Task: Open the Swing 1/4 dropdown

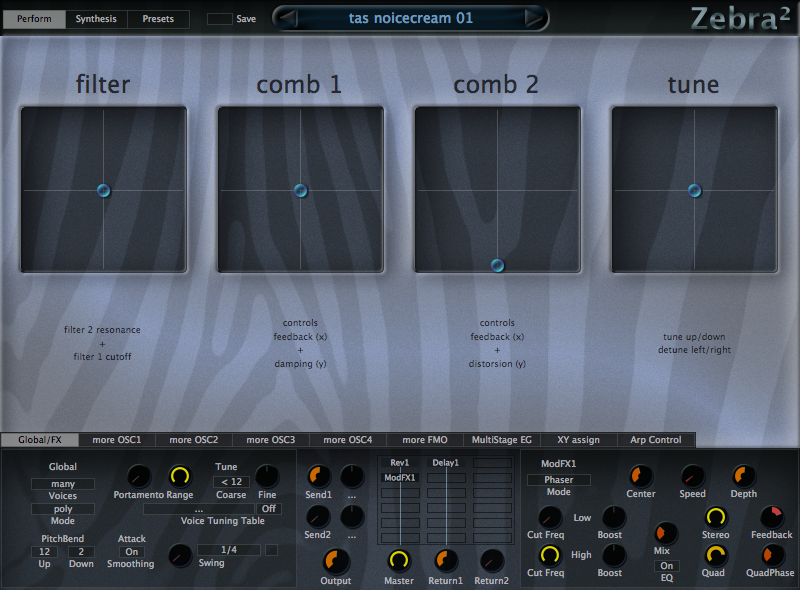Action: pos(229,550)
